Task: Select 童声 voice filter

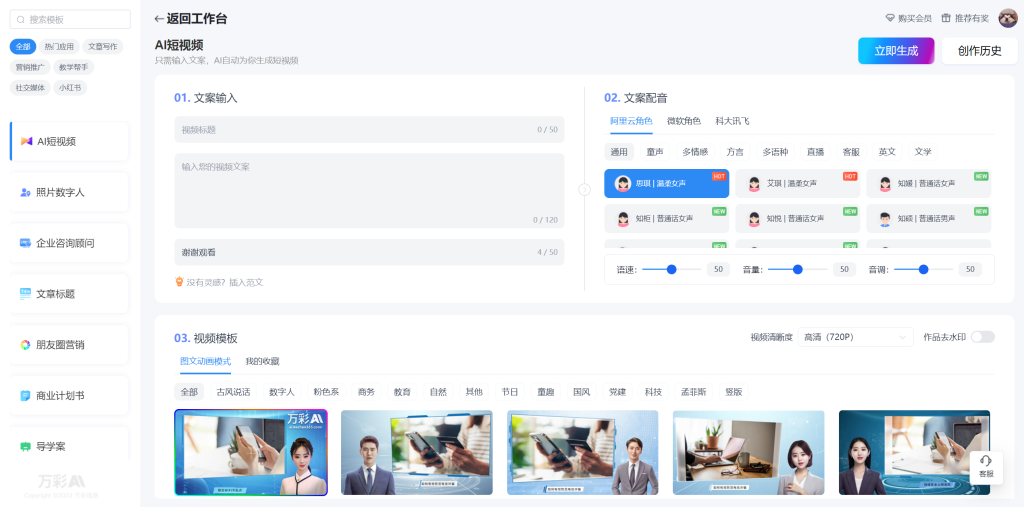Action: pyautogui.click(x=655, y=152)
